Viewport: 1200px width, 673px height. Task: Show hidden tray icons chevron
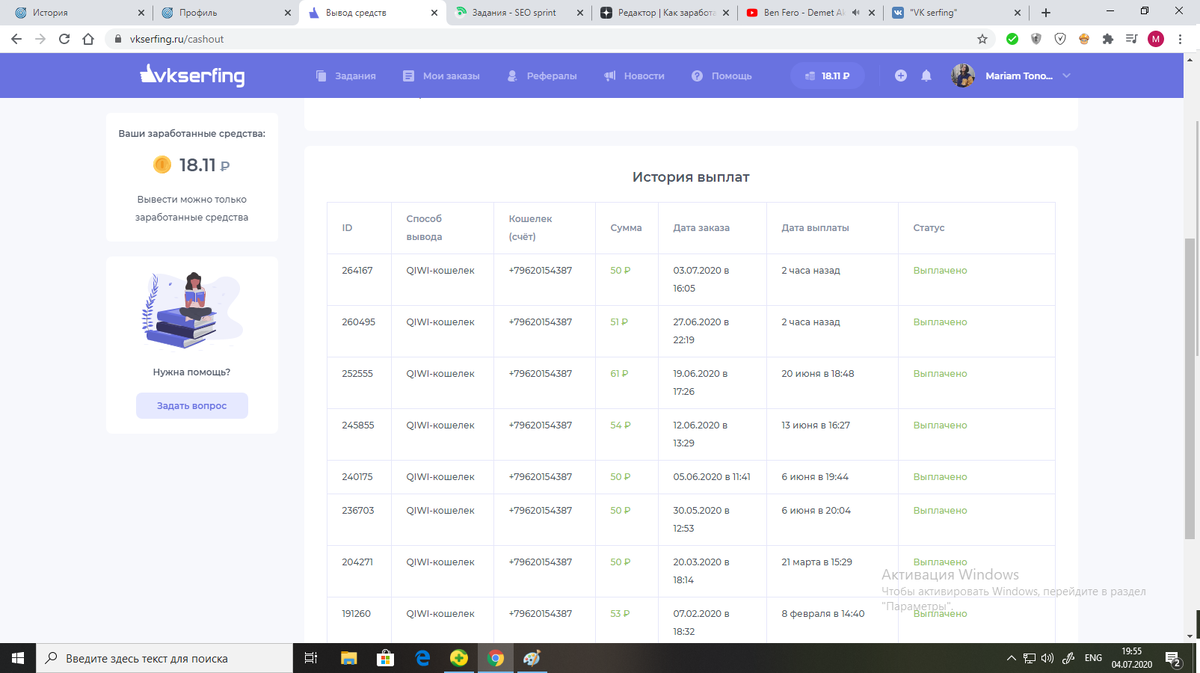coord(1012,658)
